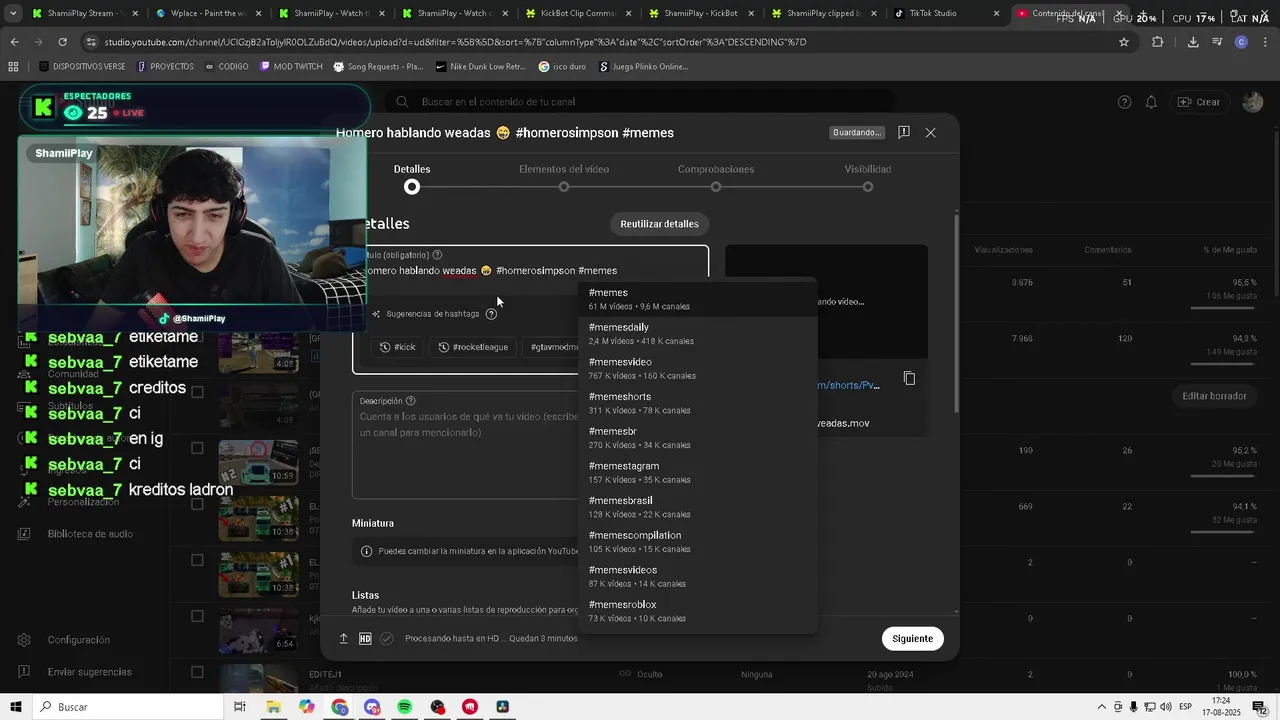Click the HD processing status icon
The height and width of the screenshot is (720, 1280).
(x=365, y=638)
